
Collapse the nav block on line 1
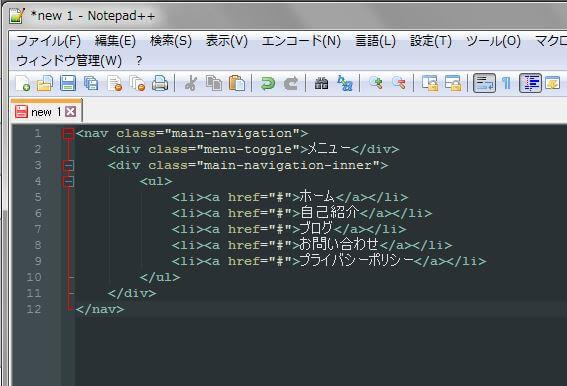[x=68, y=133]
